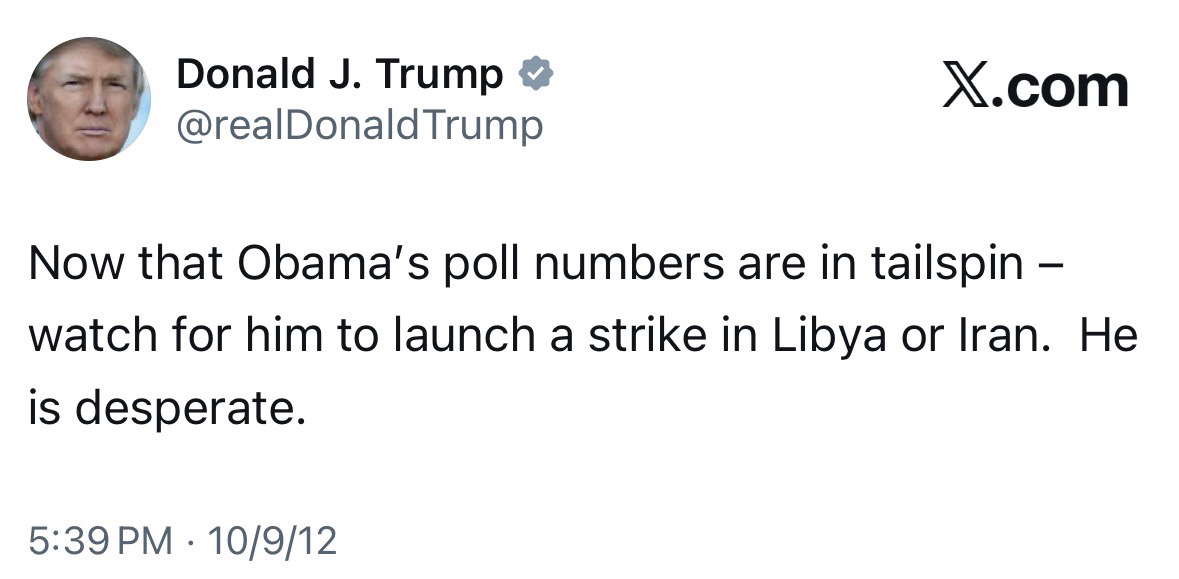Click the word "Now" starting the post
The height and width of the screenshot is (579, 1179).
coord(70,263)
